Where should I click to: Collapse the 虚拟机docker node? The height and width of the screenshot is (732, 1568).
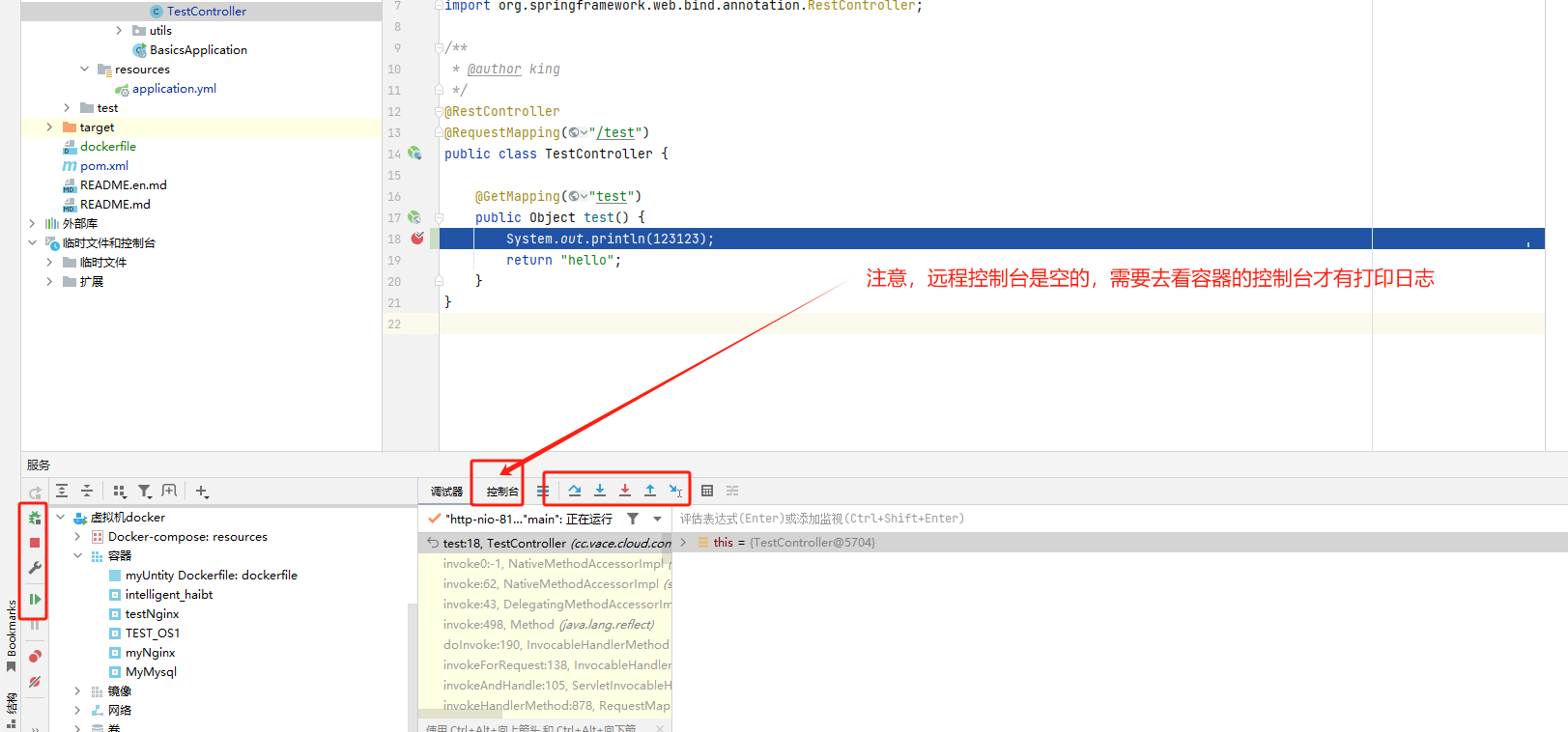pos(60,517)
